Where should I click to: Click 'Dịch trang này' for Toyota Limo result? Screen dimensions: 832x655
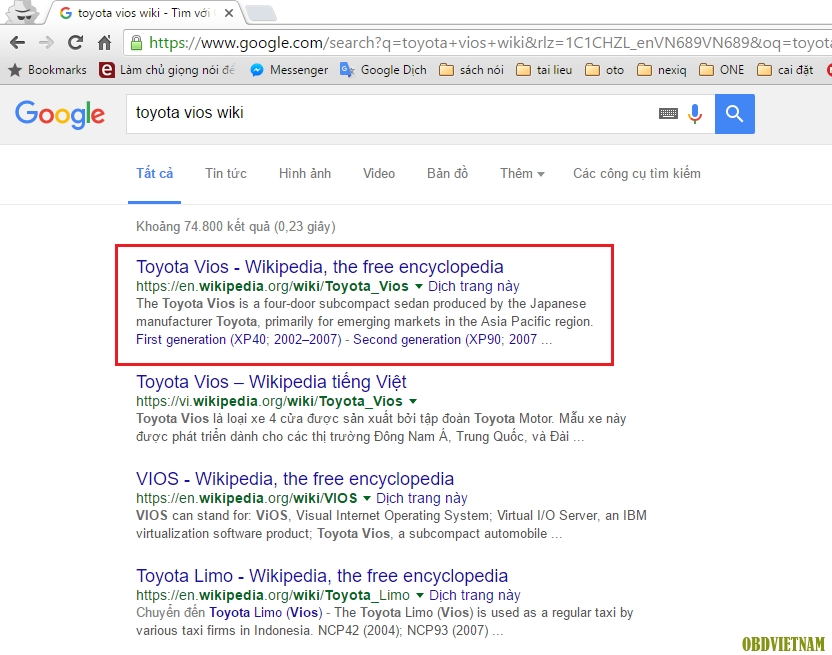475,596
